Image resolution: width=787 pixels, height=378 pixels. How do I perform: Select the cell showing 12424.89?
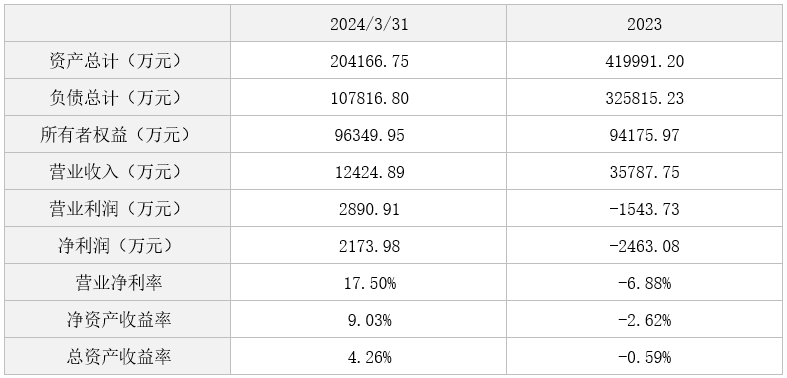pos(368,171)
